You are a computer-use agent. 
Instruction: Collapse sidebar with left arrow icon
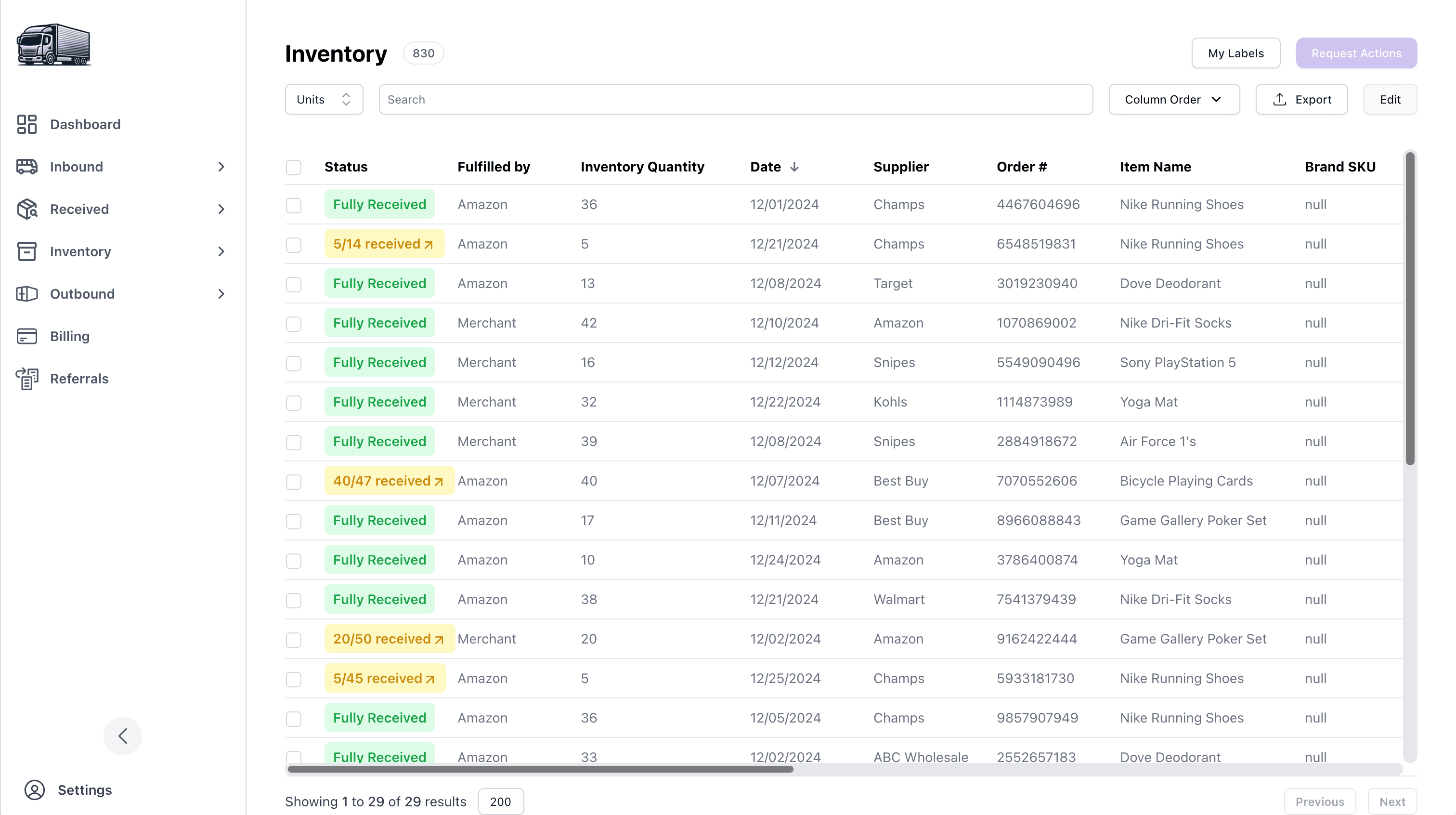(123, 736)
